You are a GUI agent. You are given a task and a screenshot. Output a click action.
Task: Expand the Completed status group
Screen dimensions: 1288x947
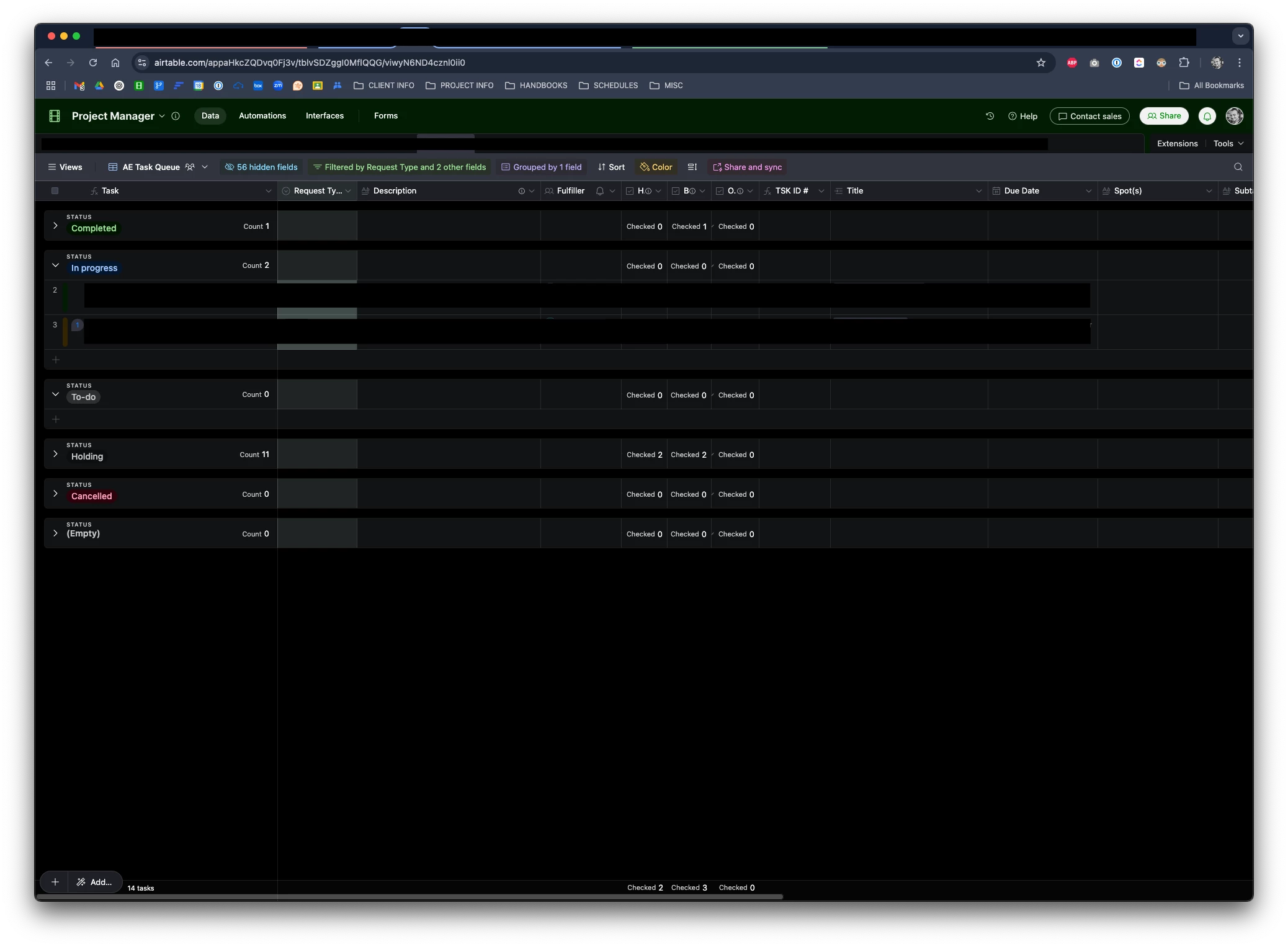[x=55, y=226]
